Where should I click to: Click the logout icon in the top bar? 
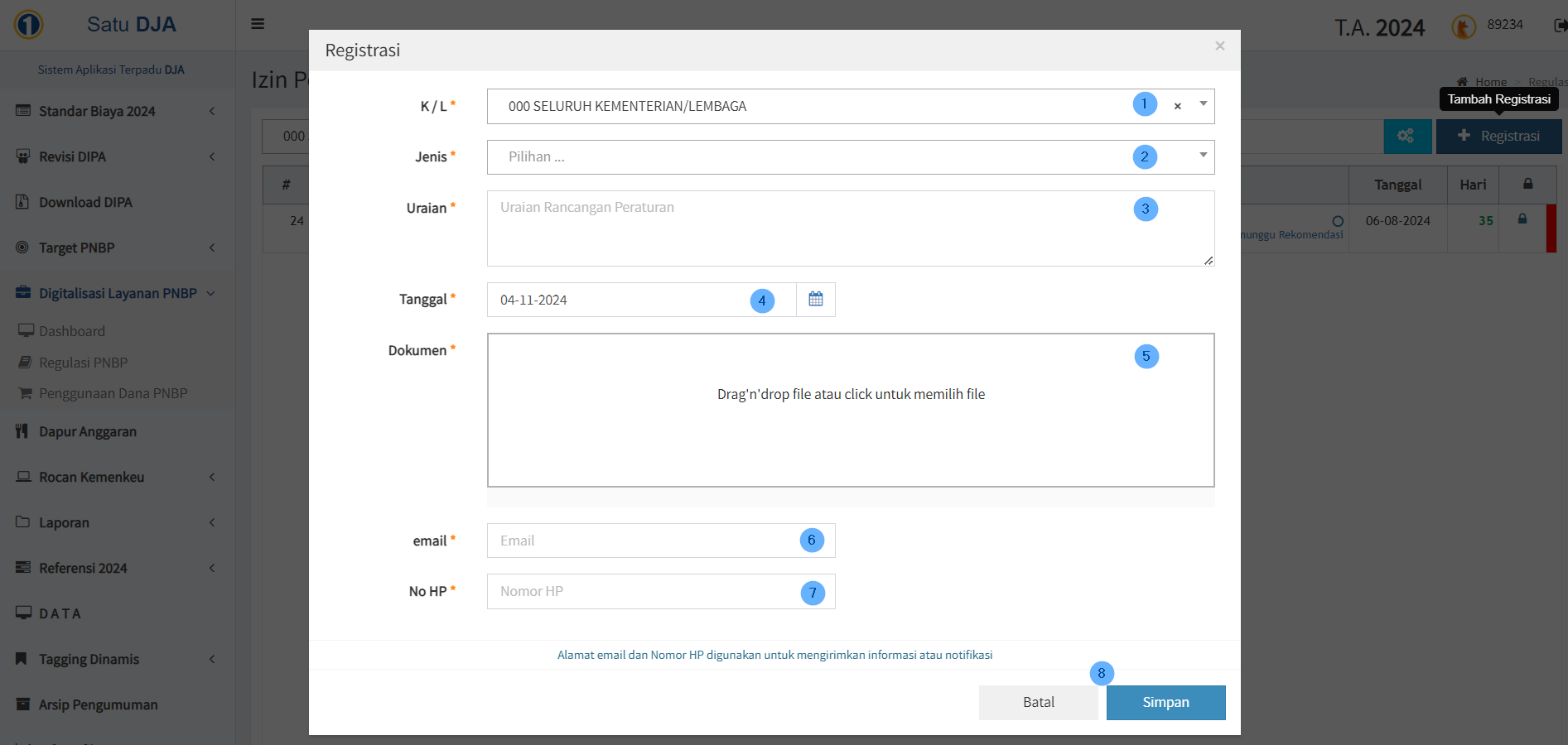click(1559, 26)
